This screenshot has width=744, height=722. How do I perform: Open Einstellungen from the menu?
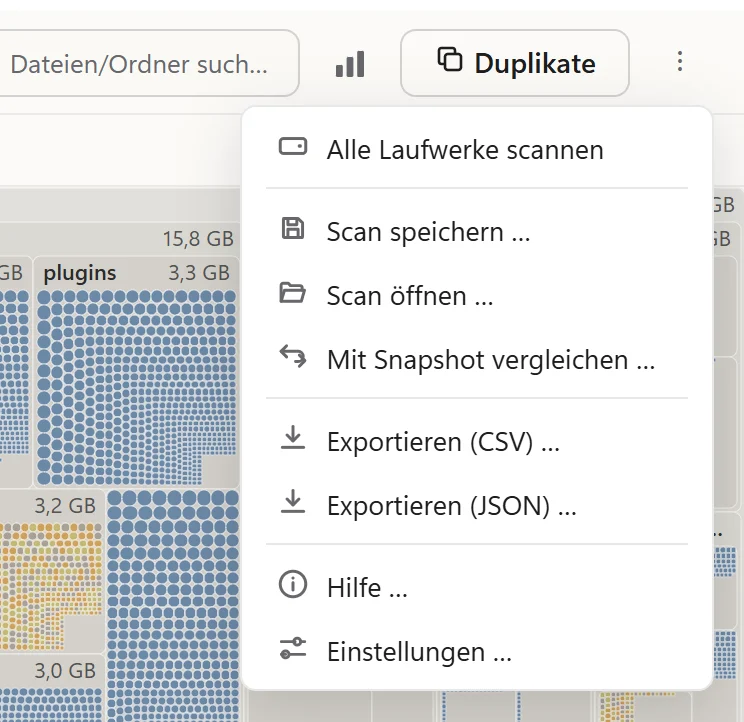(477, 651)
